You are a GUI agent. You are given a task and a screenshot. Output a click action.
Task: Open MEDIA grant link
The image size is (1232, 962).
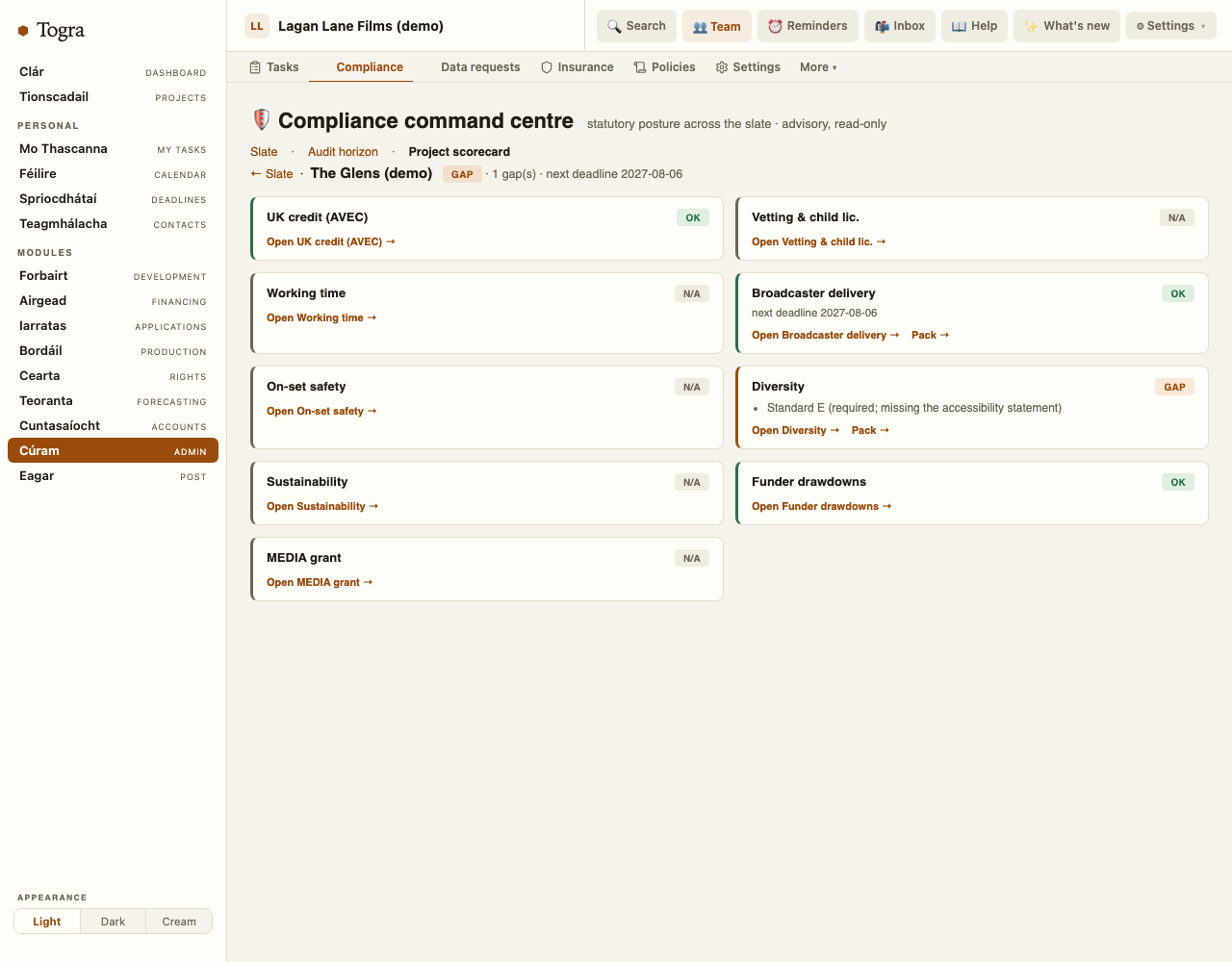point(320,582)
